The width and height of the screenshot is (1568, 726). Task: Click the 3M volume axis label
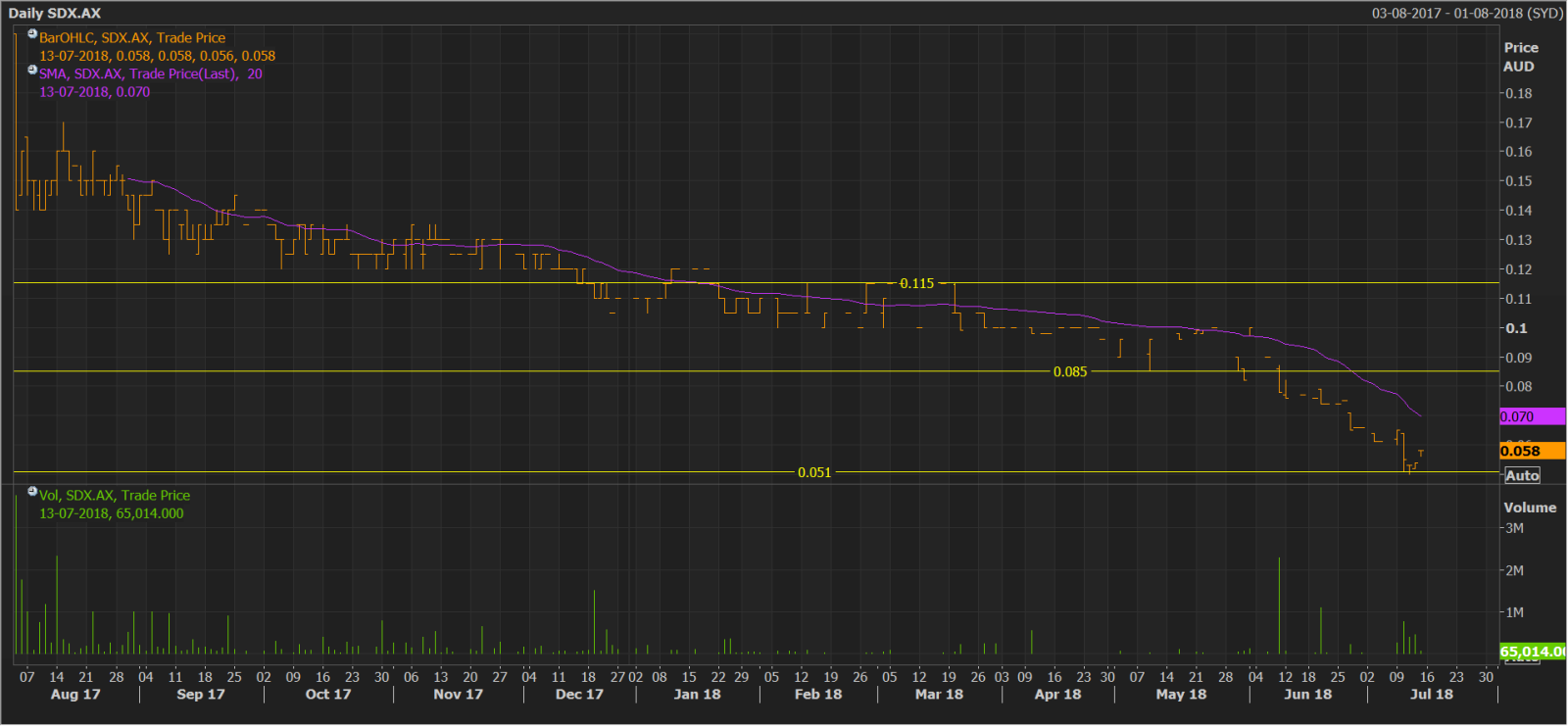pos(1514,528)
